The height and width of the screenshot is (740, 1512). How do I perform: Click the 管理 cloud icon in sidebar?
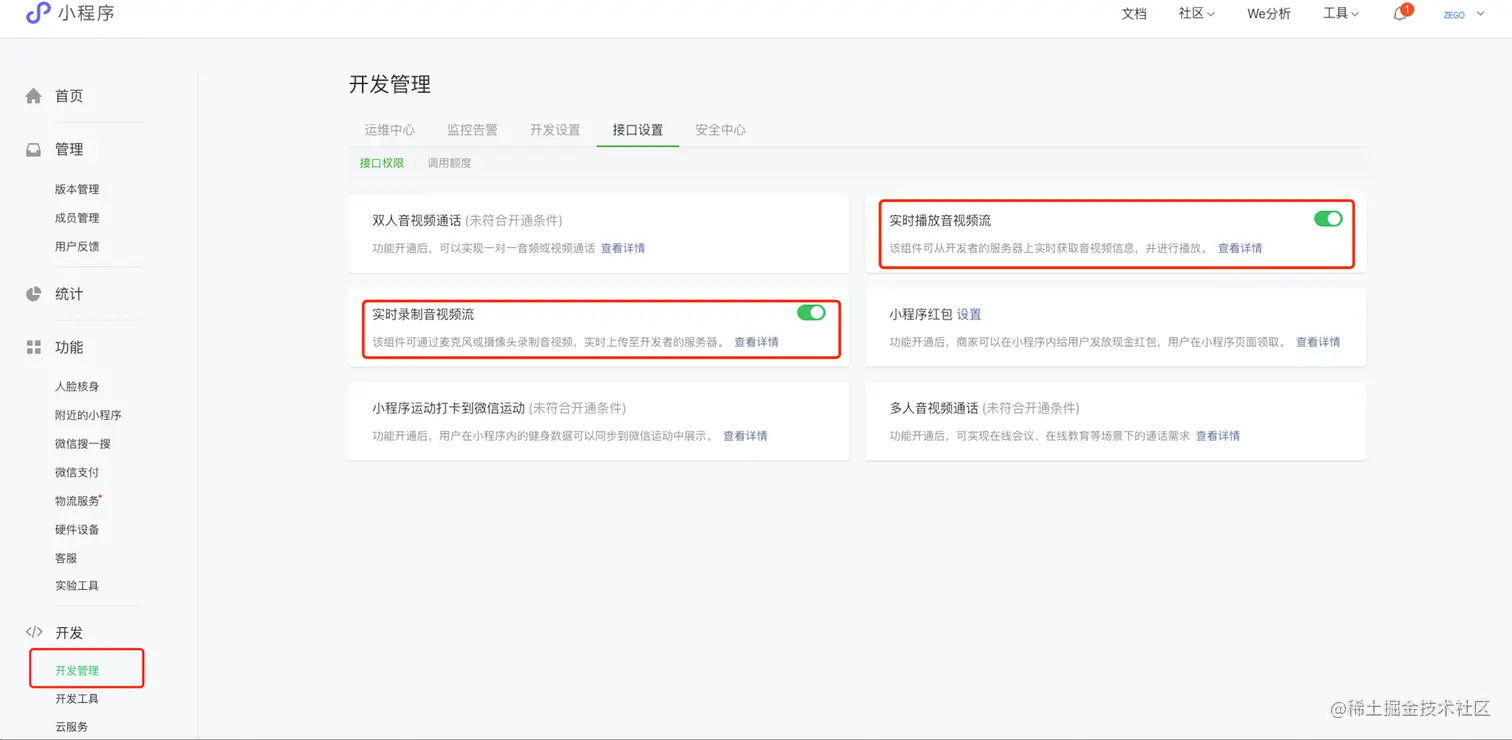click(33, 148)
